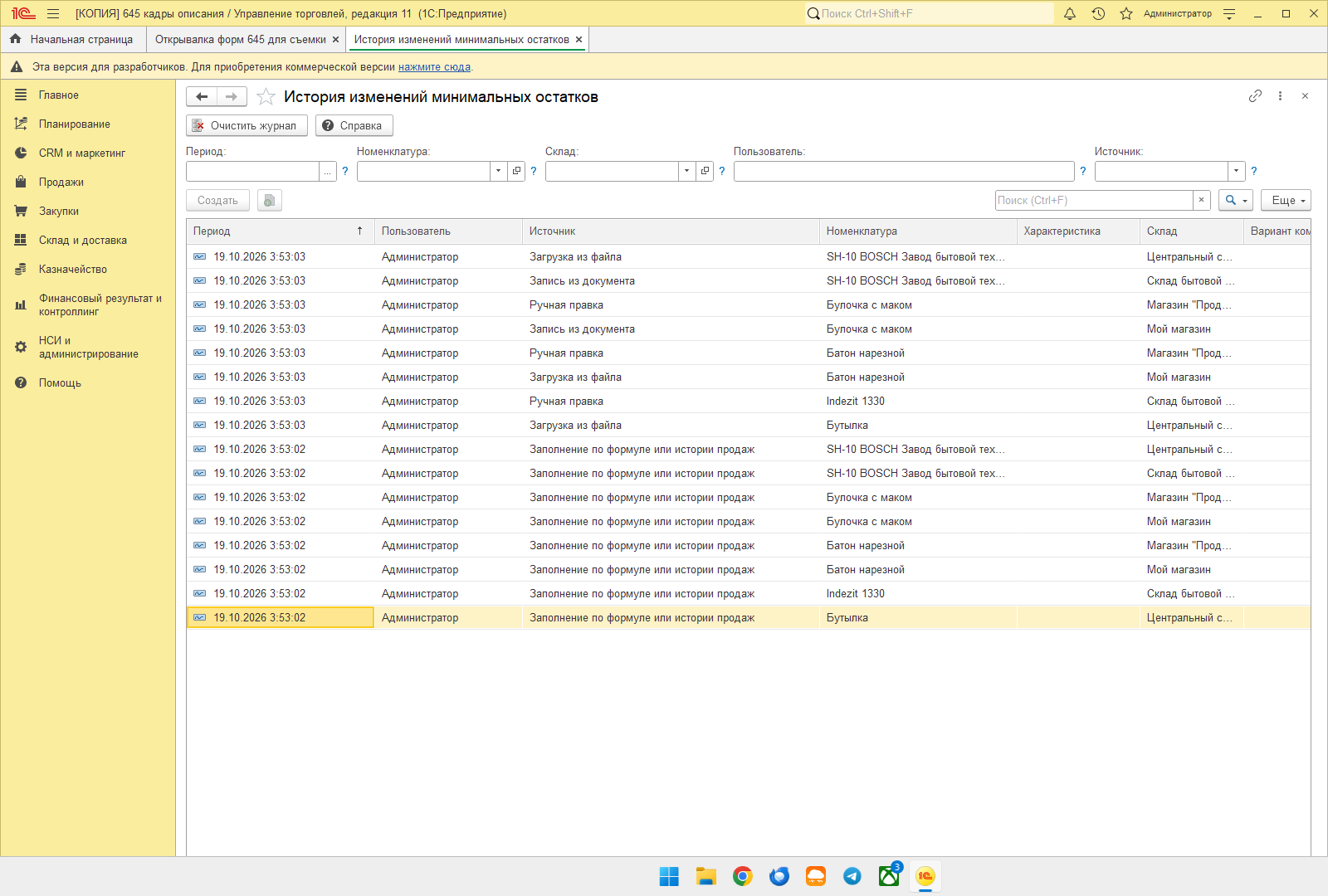This screenshot has width=1328, height=896.
Task: Focus the Пользователь filter input
Action: click(904, 171)
